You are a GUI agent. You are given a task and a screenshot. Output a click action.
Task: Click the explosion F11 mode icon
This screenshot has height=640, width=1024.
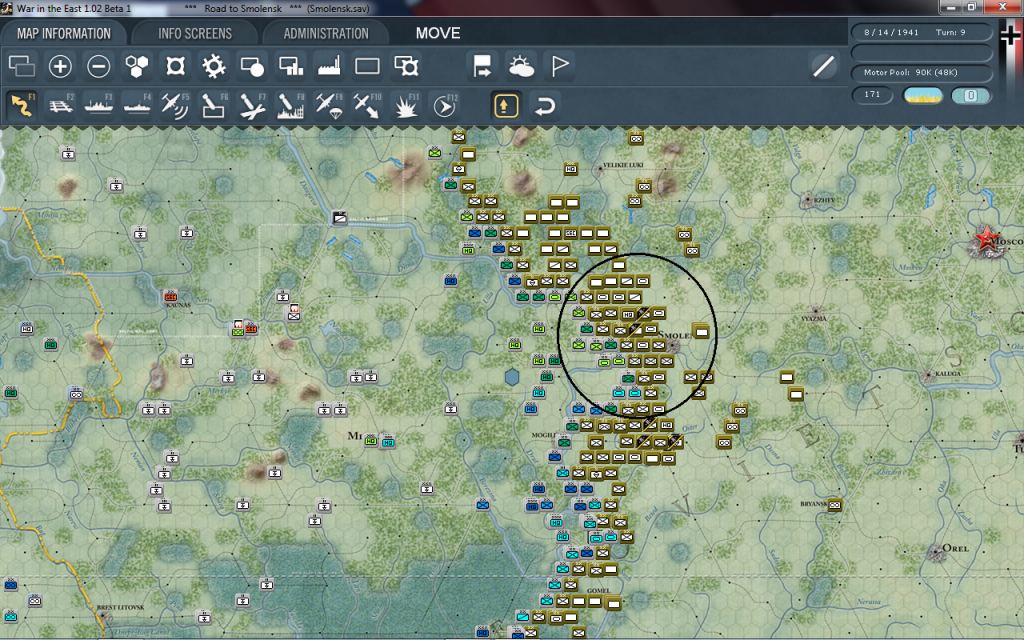[x=405, y=105]
